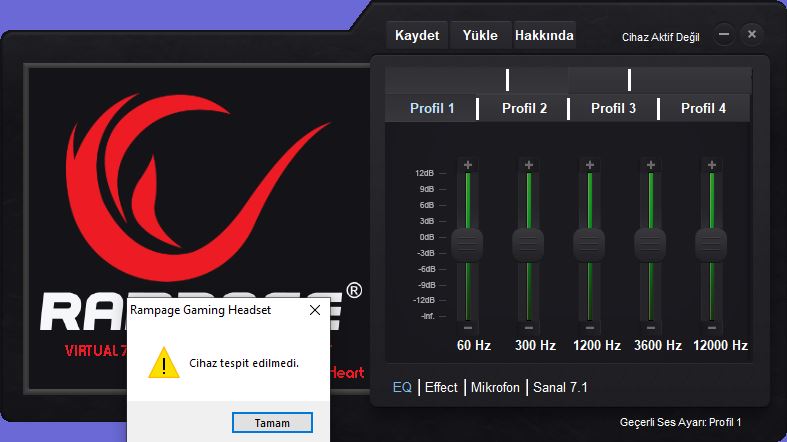787x442 pixels.
Task: Click the plus icon above 60 Hz slider
Action: point(467,164)
